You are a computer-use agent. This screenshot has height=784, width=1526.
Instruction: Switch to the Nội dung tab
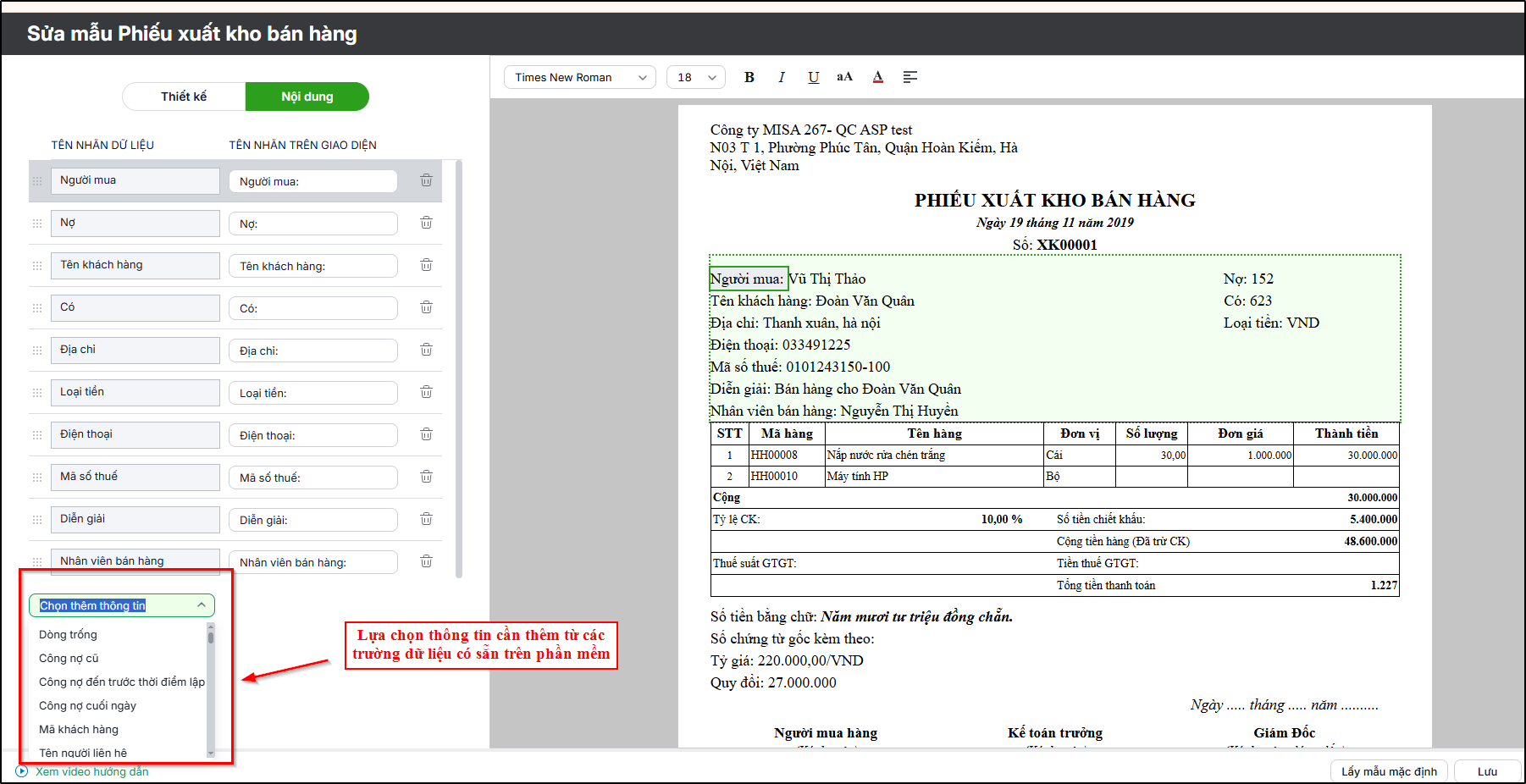pyautogui.click(x=307, y=97)
